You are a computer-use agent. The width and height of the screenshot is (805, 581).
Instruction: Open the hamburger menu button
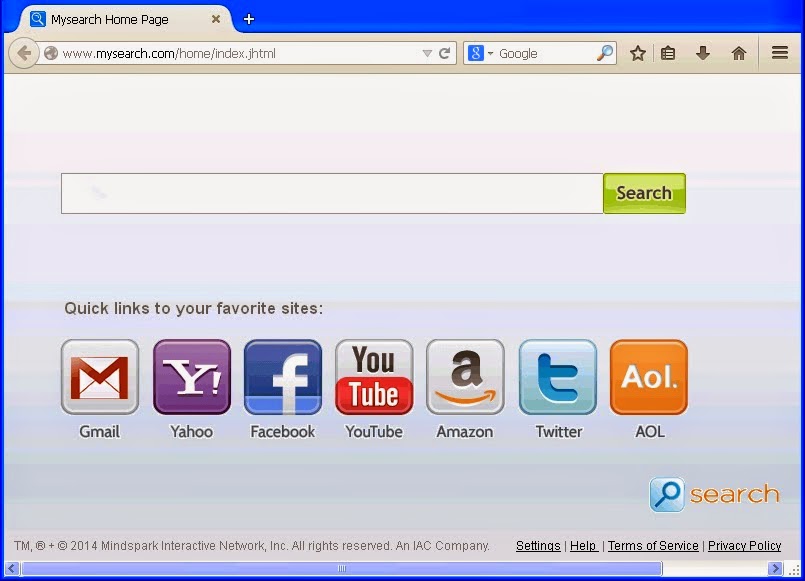pyautogui.click(x=780, y=52)
